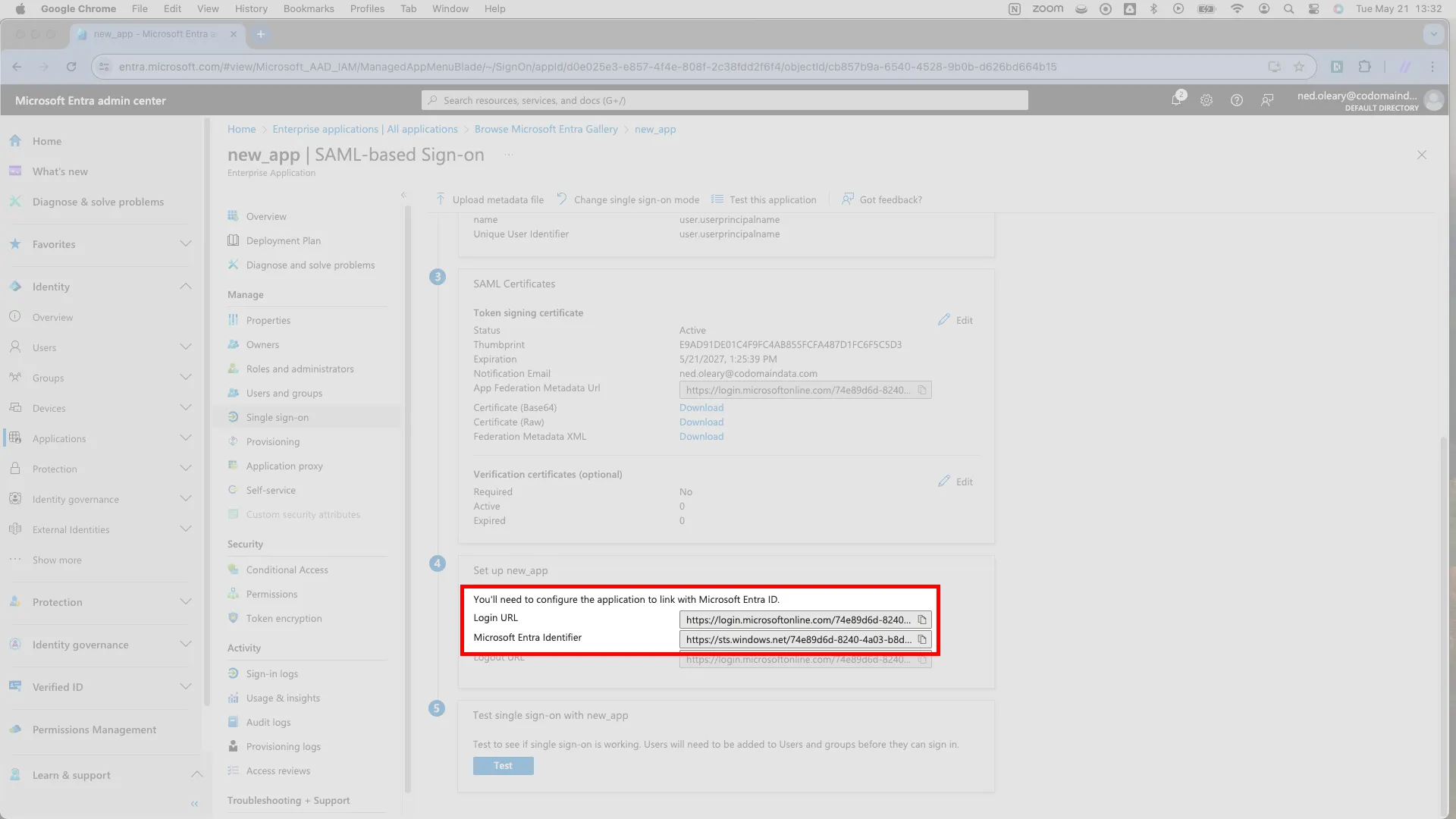Viewport: 1456px width, 819px height.
Task: Download the Federation Metadata XML
Action: [x=701, y=436]
